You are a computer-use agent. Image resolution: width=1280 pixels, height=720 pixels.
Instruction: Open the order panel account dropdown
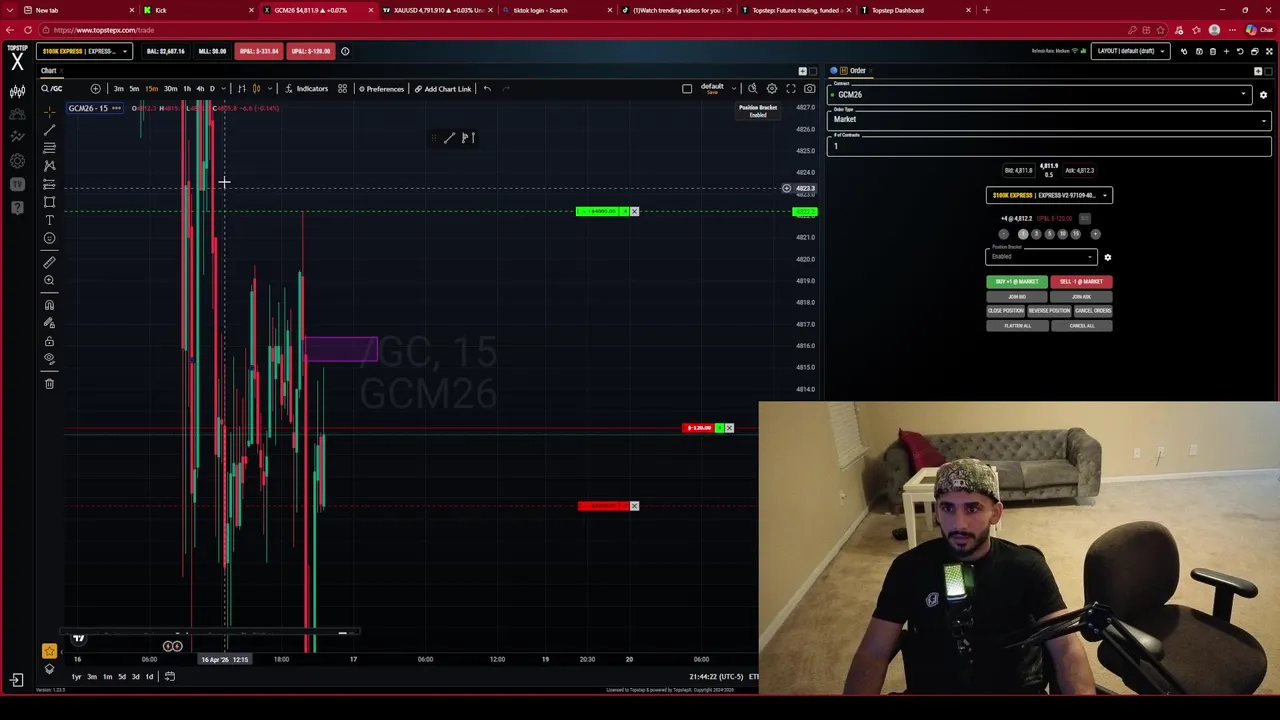[1049, 195]
